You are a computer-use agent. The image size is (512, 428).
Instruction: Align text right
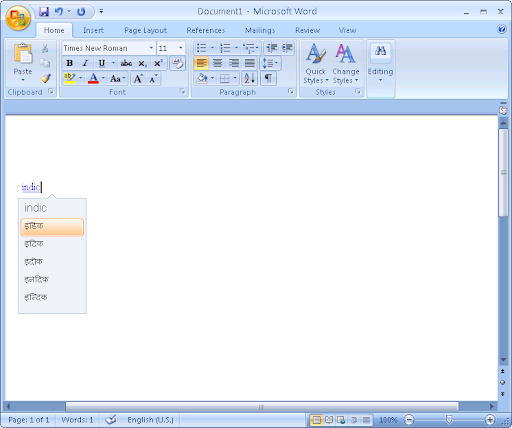pos(234,63)
